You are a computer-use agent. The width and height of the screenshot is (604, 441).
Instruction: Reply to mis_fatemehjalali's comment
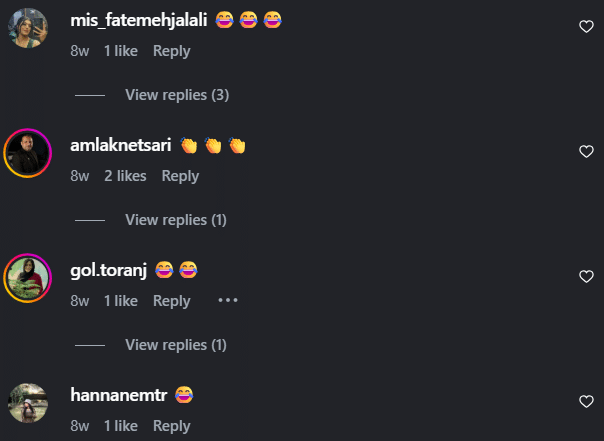[172, 51]
